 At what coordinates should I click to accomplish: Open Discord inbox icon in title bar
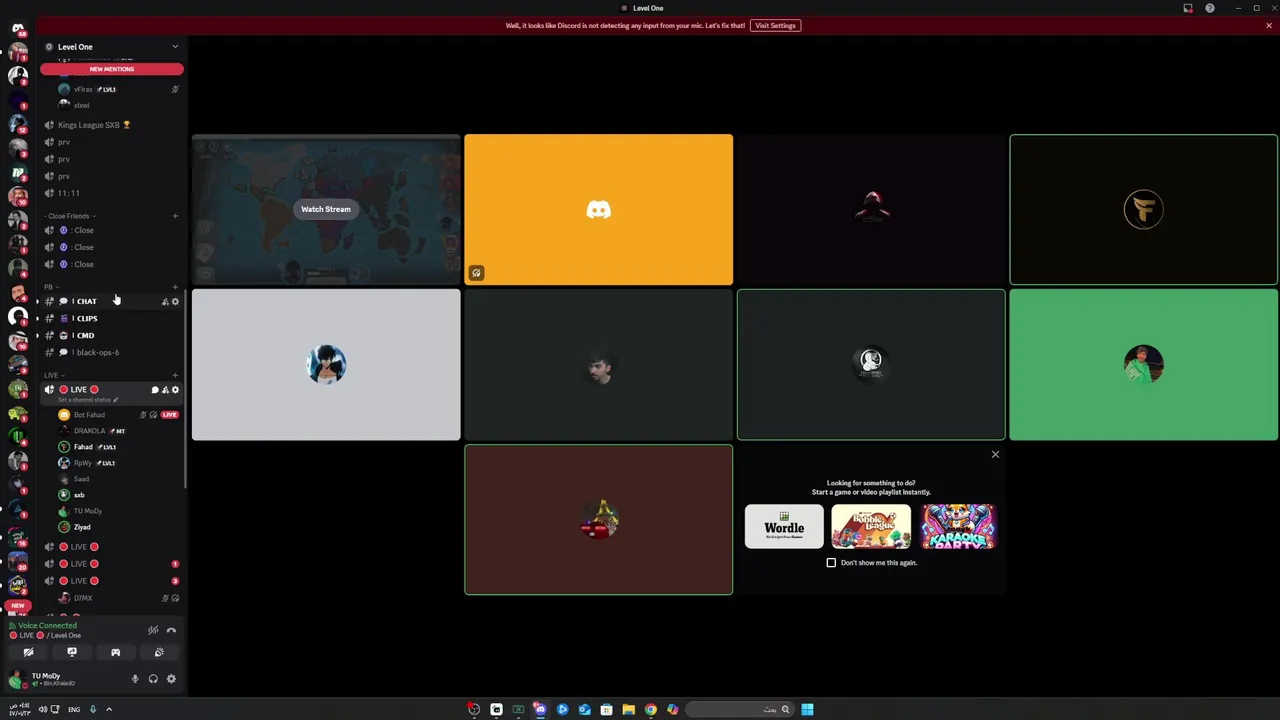[x=1188, y=8]
